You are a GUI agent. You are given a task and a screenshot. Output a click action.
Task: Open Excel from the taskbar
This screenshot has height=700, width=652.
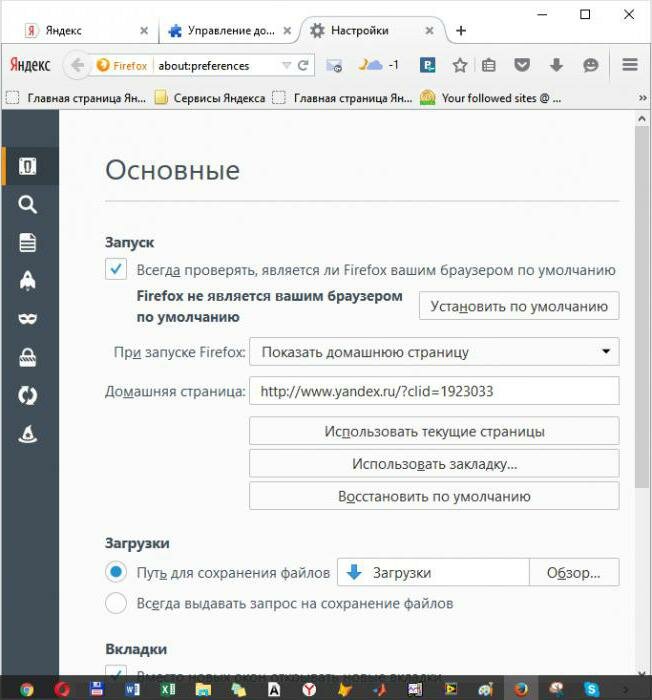coord(167,690)
